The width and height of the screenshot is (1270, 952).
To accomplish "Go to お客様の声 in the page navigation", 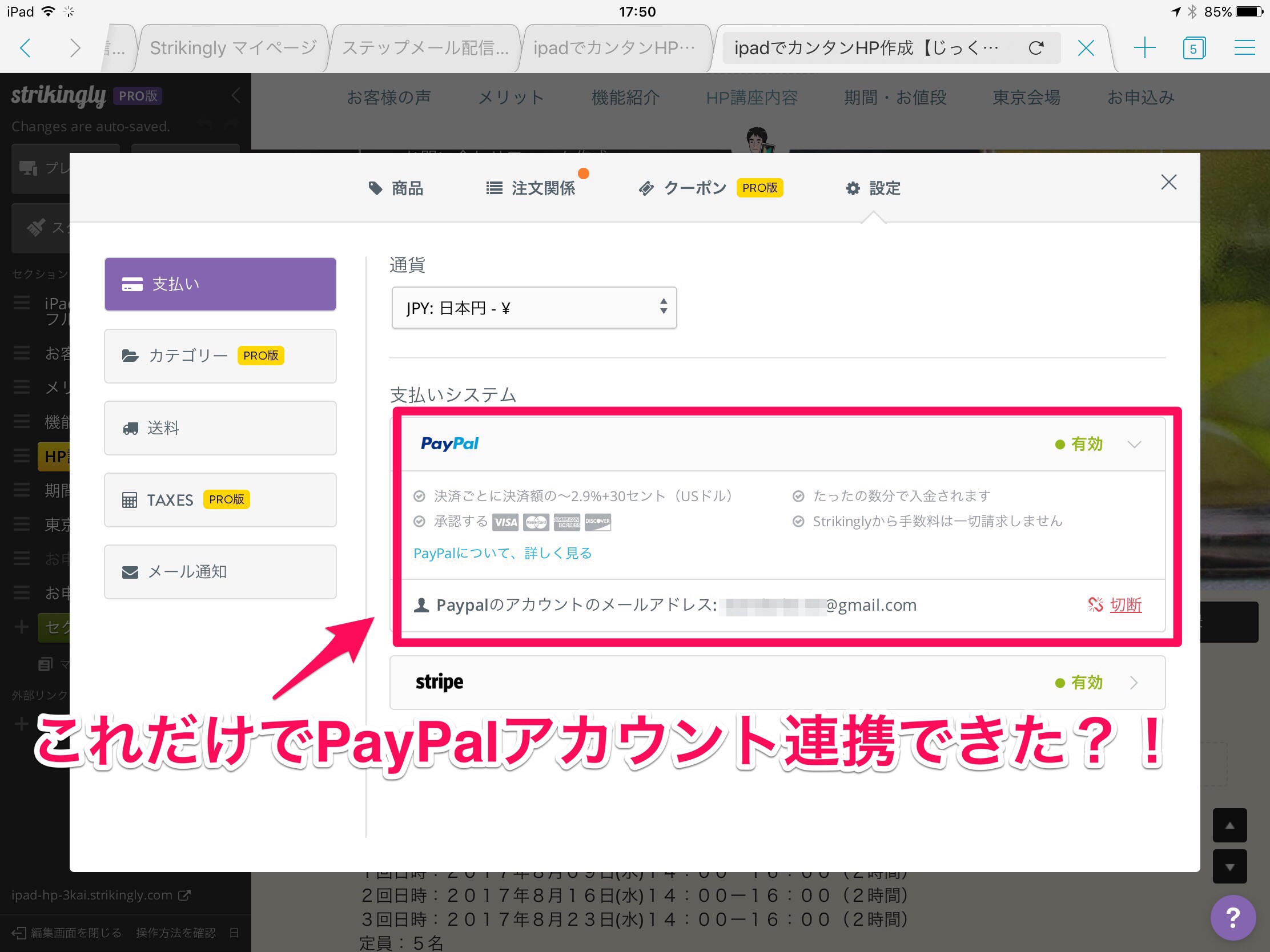I will click(389, 98).
